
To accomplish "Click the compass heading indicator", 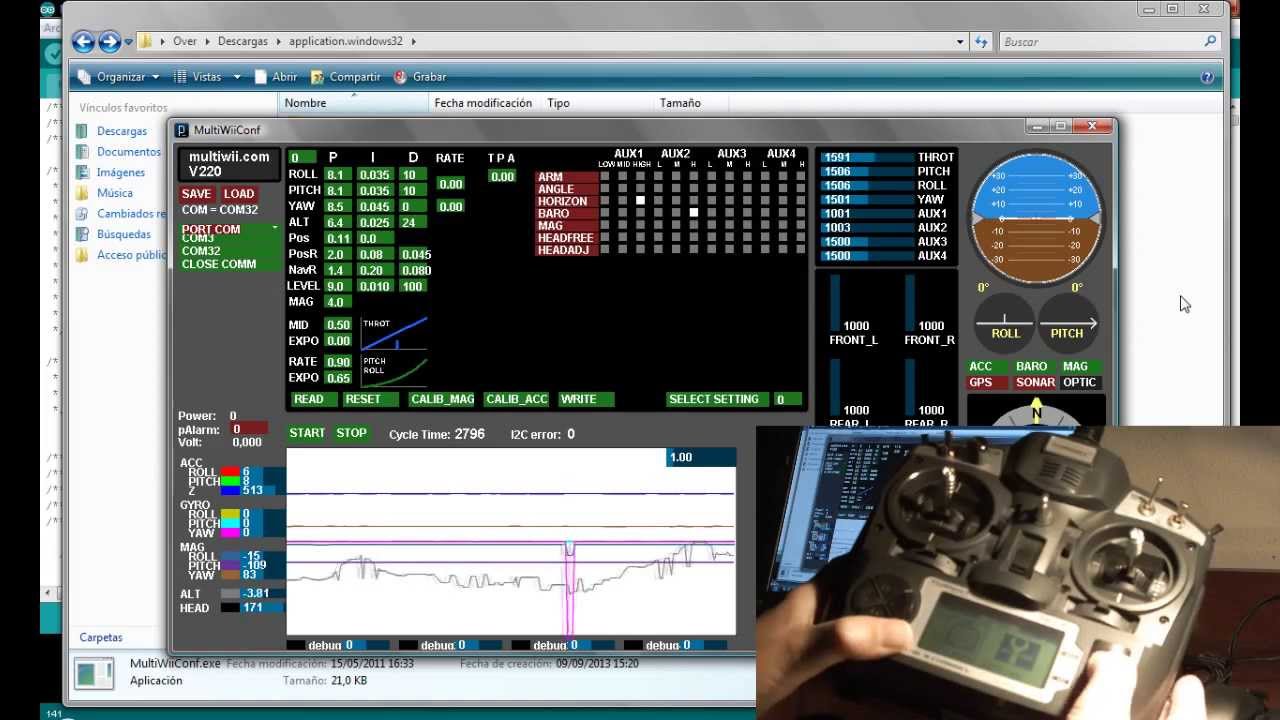I will [x=1036, y=412].
